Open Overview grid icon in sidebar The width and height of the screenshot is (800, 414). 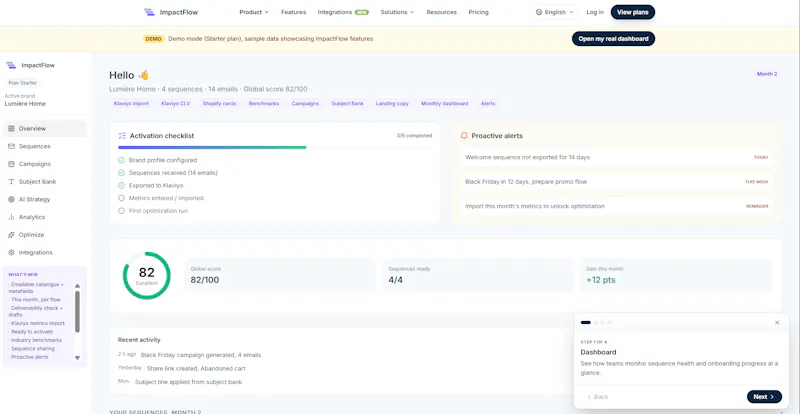click(x=11, y=129)
